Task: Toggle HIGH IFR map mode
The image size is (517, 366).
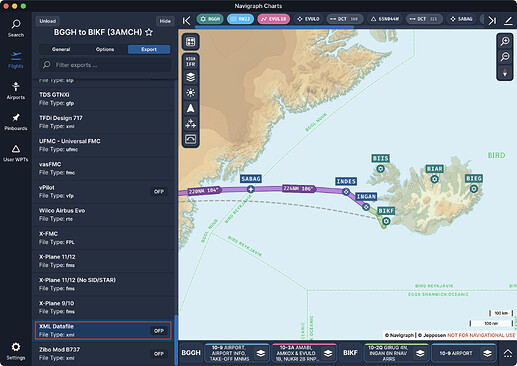Action: [191, 62]
